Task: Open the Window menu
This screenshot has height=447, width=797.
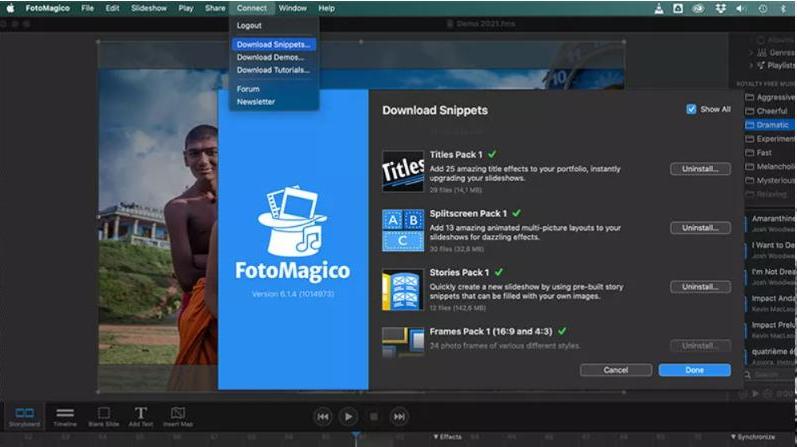Action: pos(292,8)
